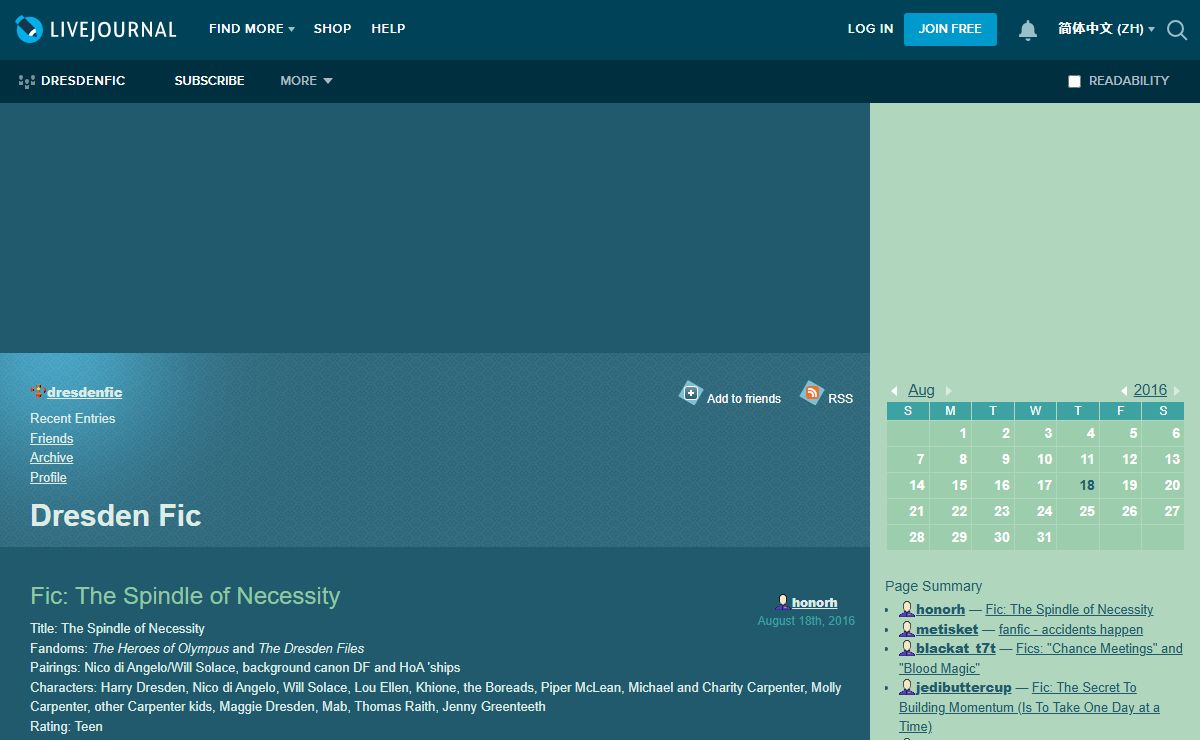
Task: Click honorh author link on the entry
Action: point(814,603)
